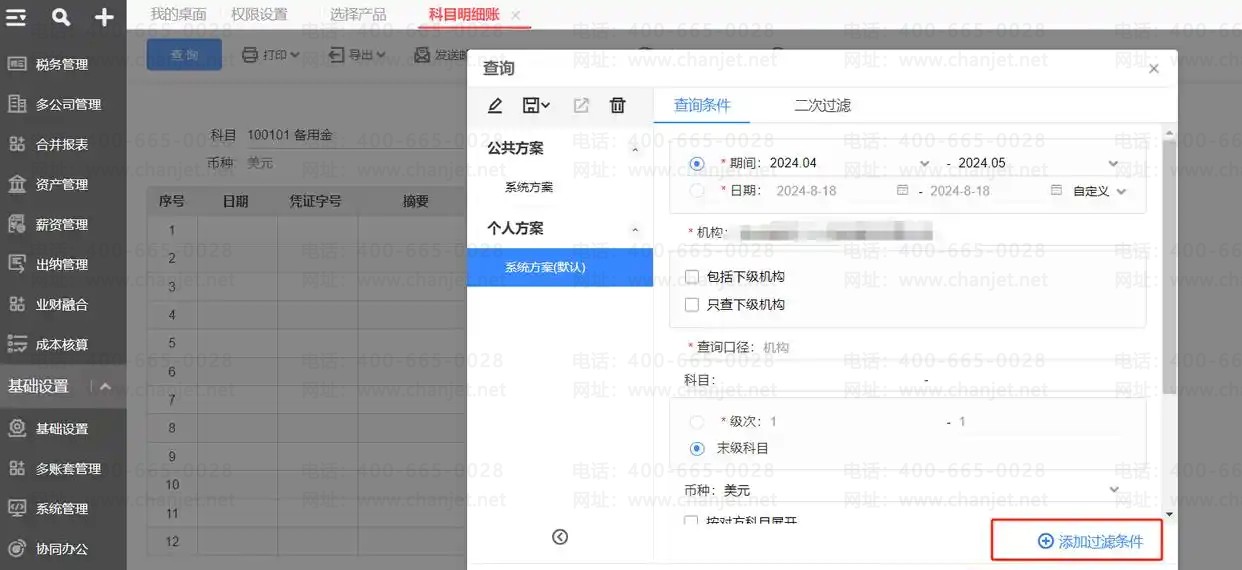Open 多账套管理 module icon
This screenshot has height=570, width=1242.
tap(17, 468)
